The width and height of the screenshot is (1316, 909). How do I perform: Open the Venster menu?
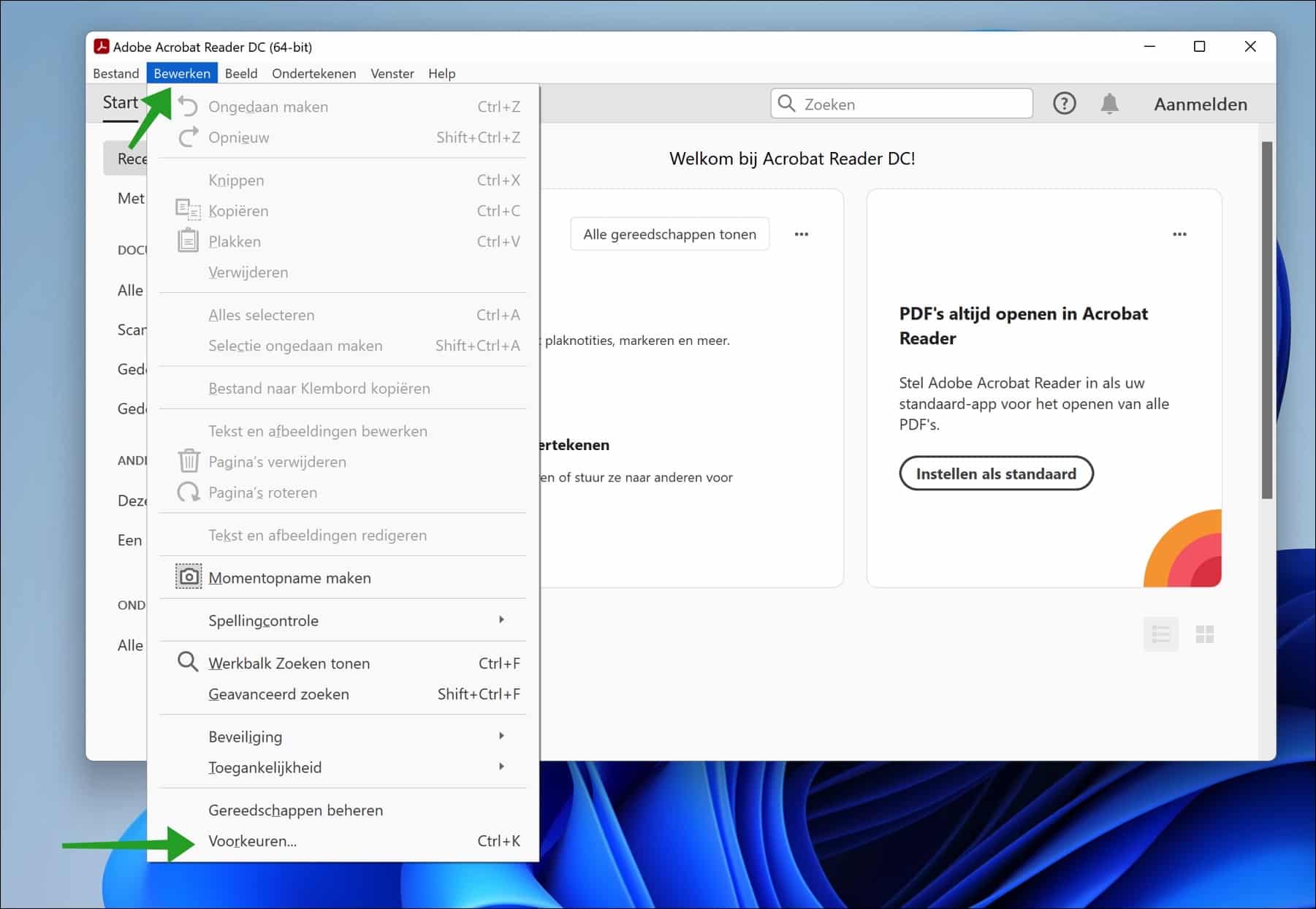click(x=392, y=73)
